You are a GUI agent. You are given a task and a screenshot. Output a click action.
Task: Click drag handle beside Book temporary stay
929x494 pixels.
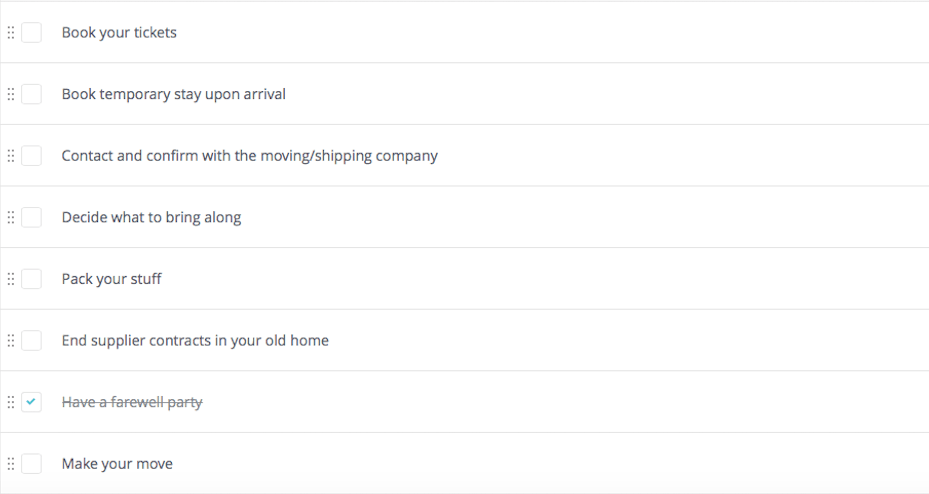[11, 95]
